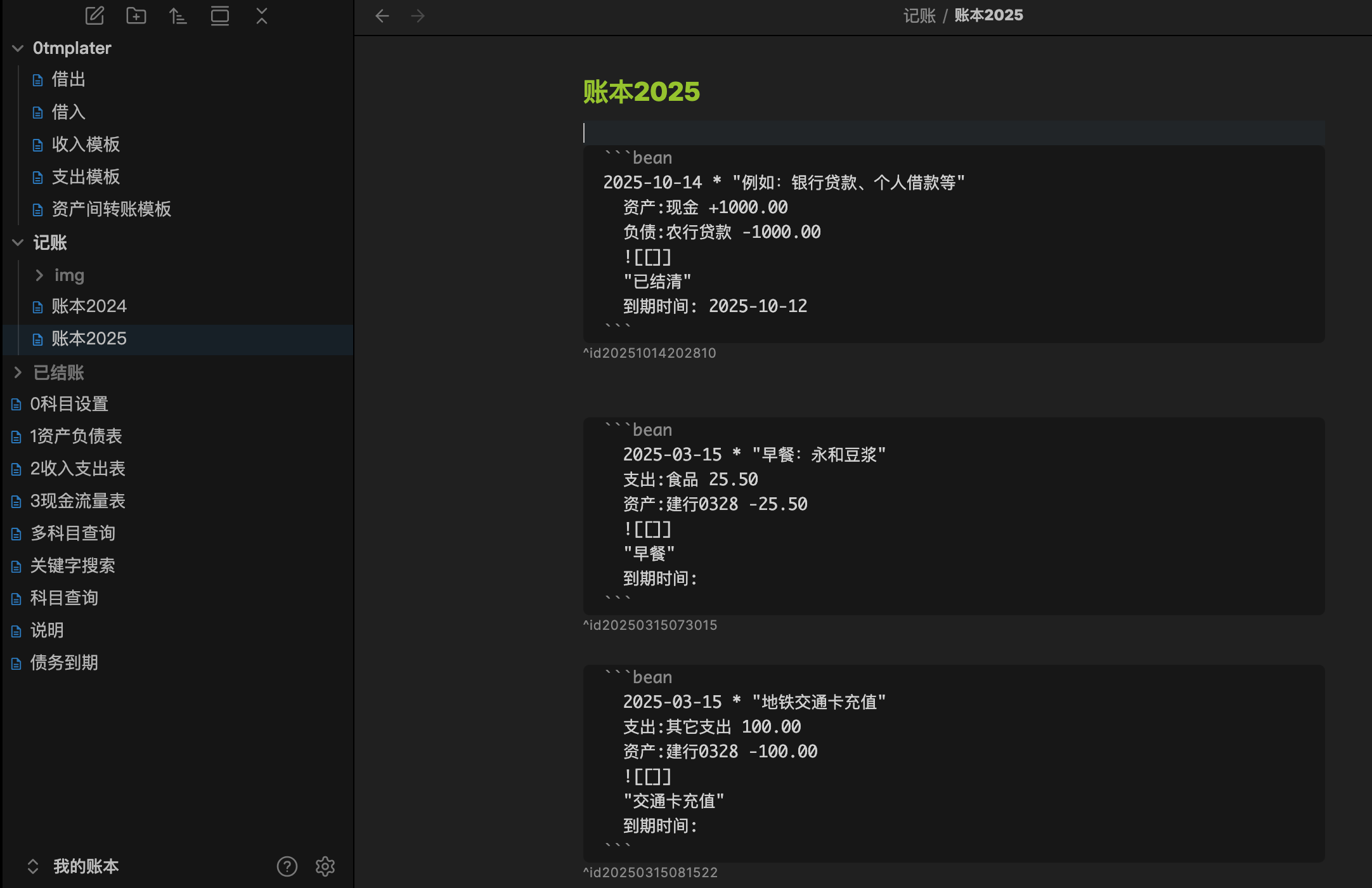Navigate back with the left arrow
This screenshot has height=888, width=1372.
[x=382, y=16]
